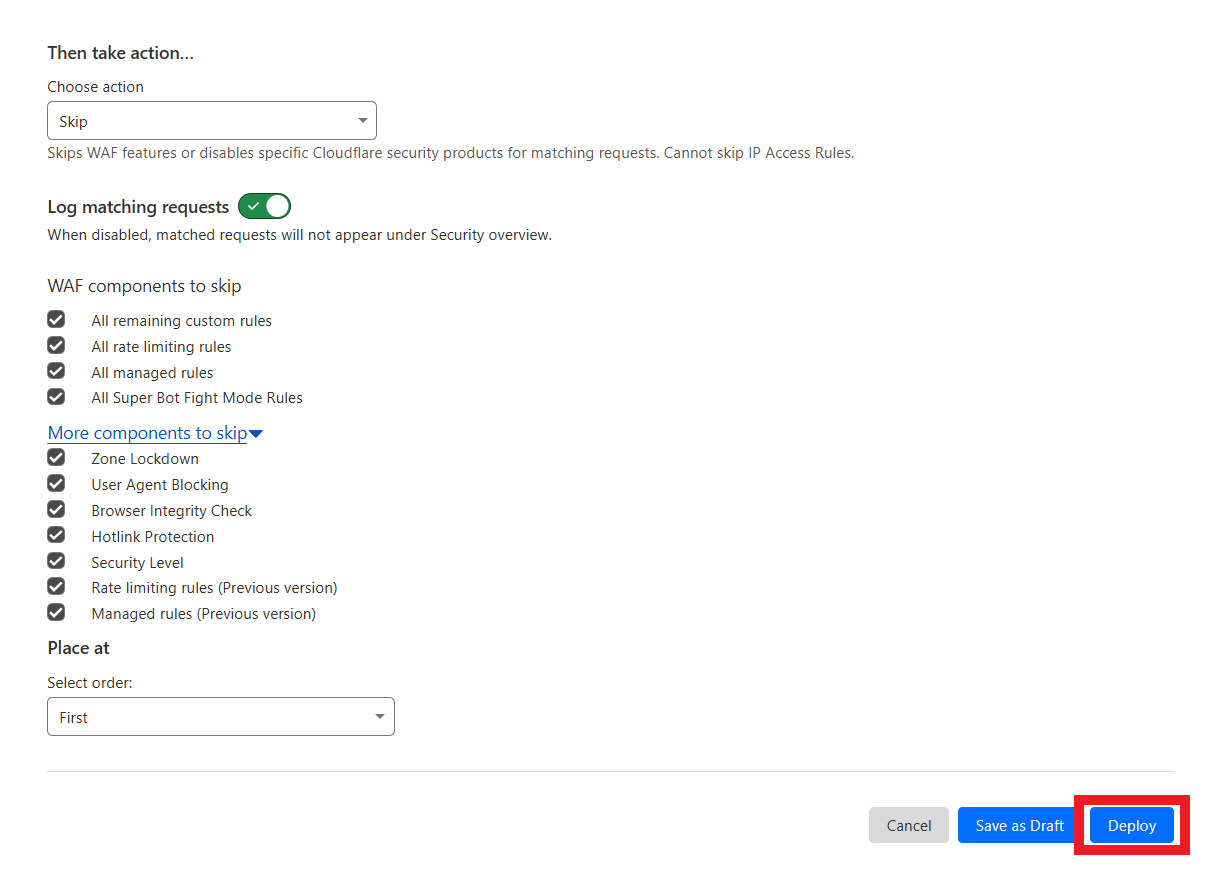Toggle the Log matching requests switch
The height and width of the screenshot is (892, 1220).
(x=264, y=207)
